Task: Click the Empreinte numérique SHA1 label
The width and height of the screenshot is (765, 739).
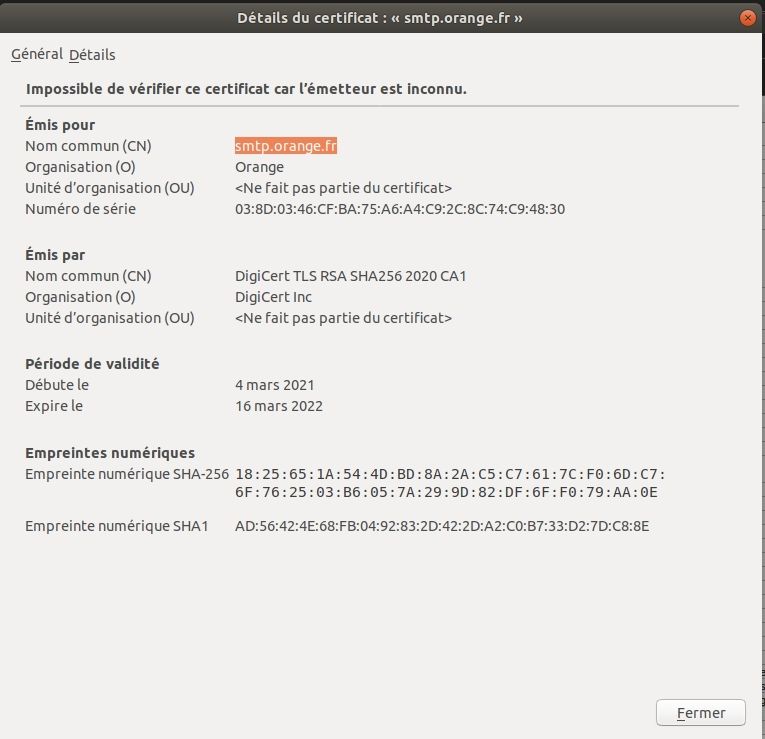Action: [x=117, y=526]
